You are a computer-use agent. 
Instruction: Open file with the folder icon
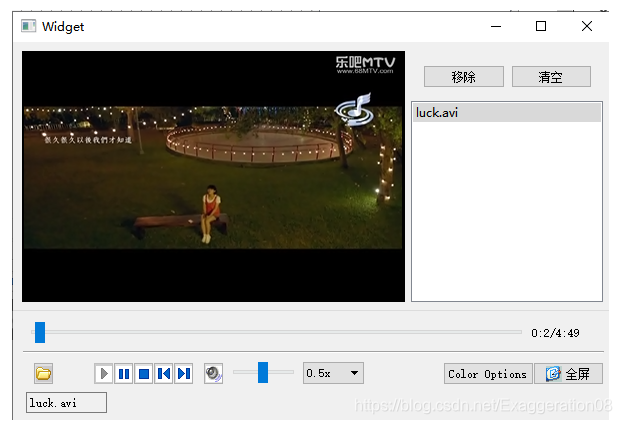click(x=43, y=374)
